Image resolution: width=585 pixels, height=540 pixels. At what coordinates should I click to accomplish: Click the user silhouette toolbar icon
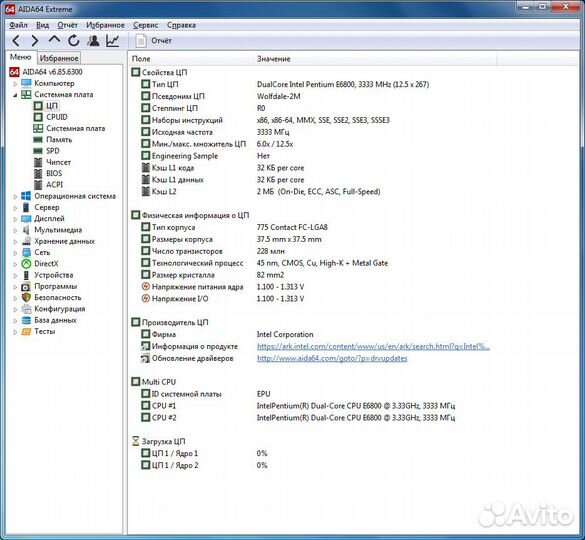93,40
